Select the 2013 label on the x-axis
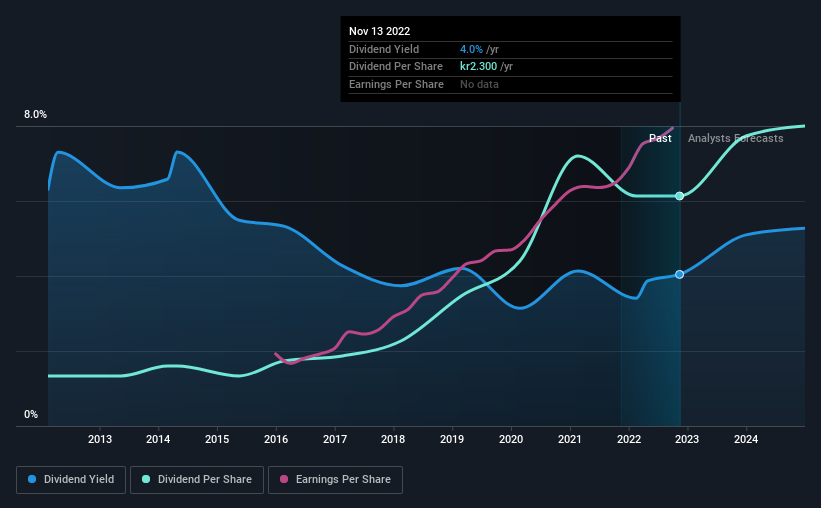 [x=99, y=439]
